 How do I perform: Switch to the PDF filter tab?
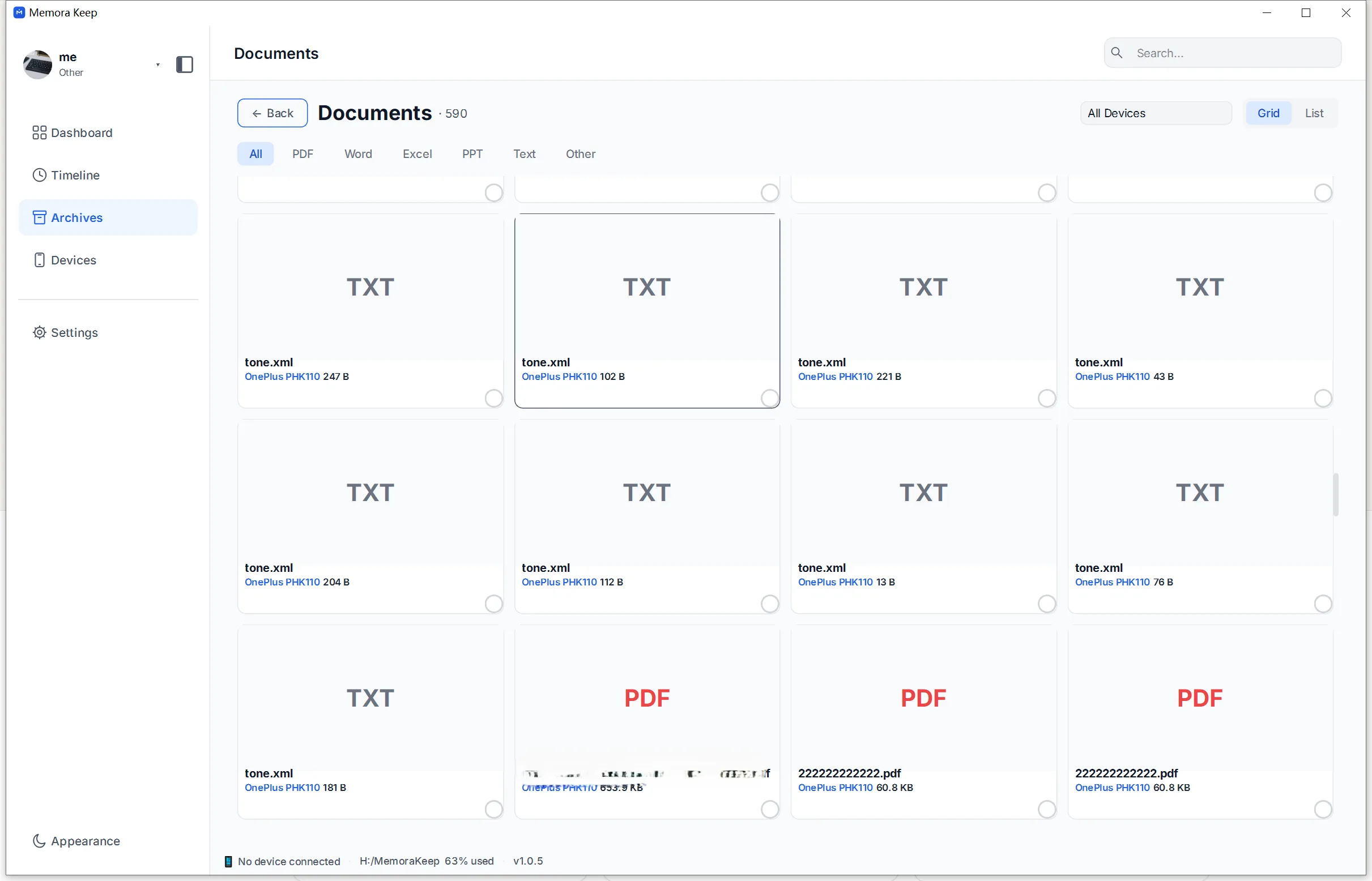pos(302,154)
